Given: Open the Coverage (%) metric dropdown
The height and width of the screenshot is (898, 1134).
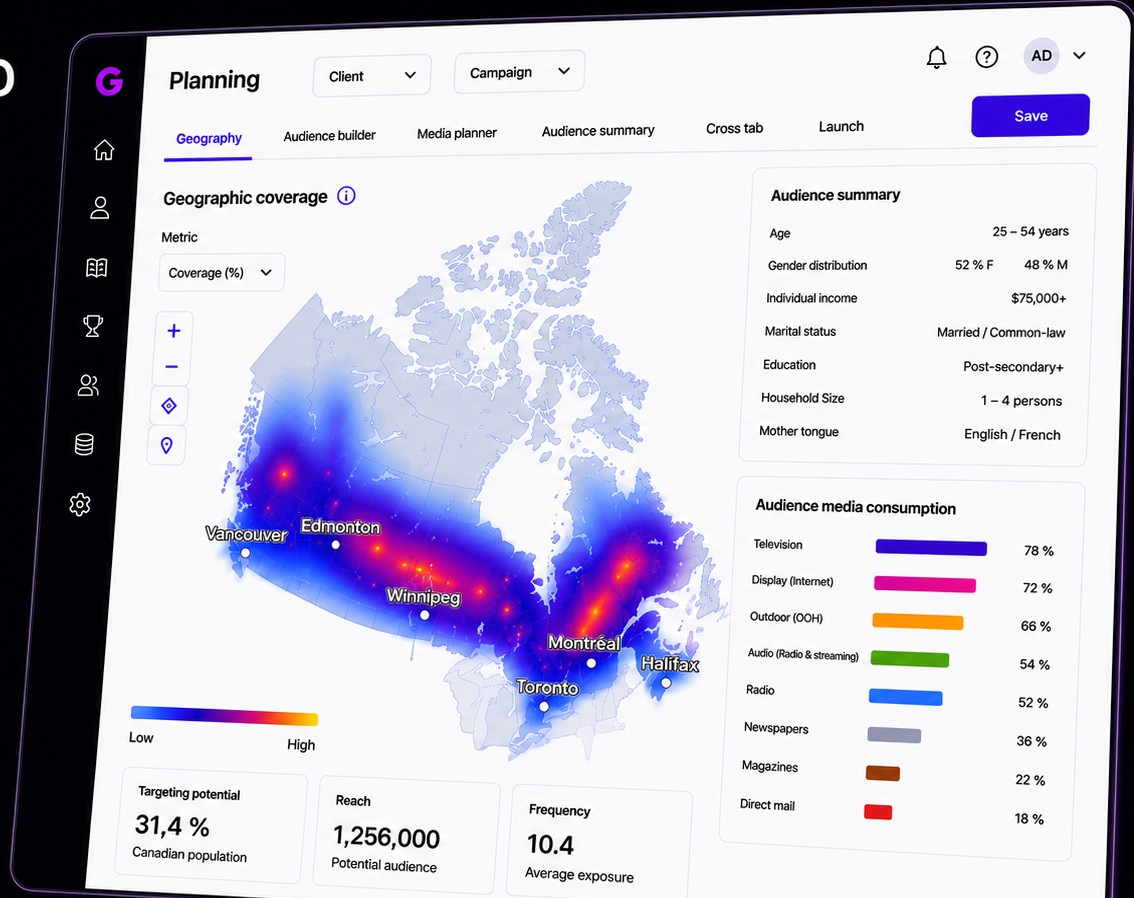Looking at the screenshot, I should coord(221,273).
